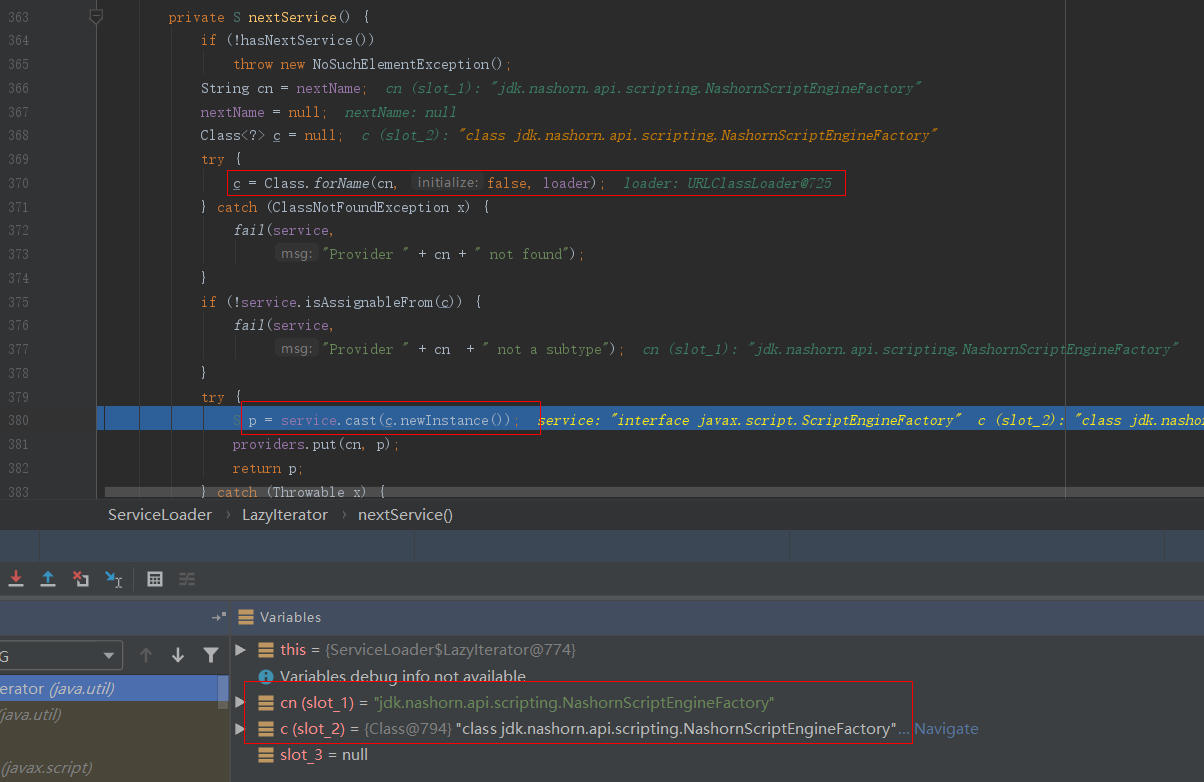Click the frames filter funnel icon
This screenshot has height=782, width=1204.
click(210, 655)
